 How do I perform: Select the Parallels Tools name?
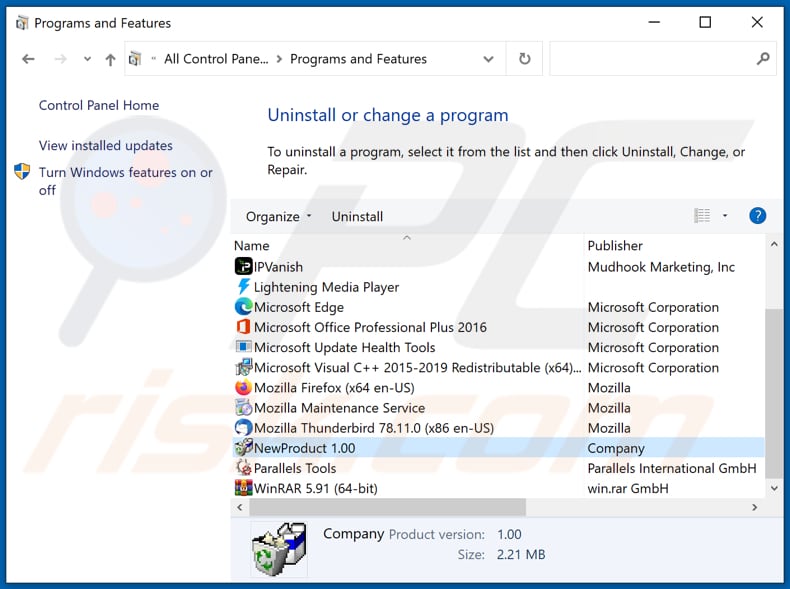(295, 468)
